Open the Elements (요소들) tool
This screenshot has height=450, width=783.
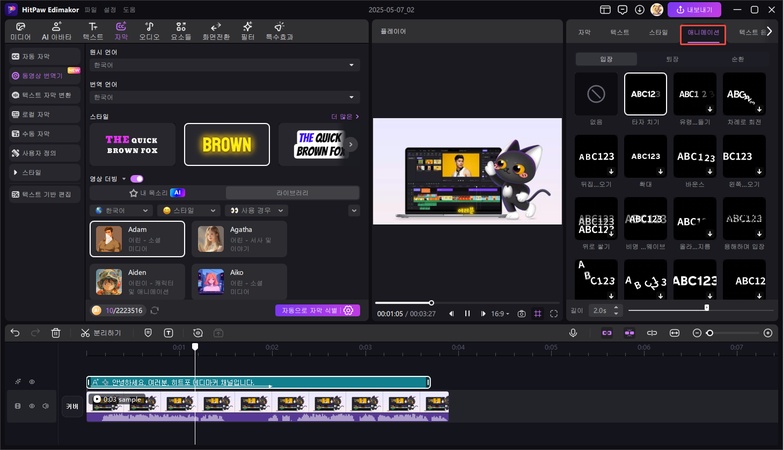pos(181,31)
